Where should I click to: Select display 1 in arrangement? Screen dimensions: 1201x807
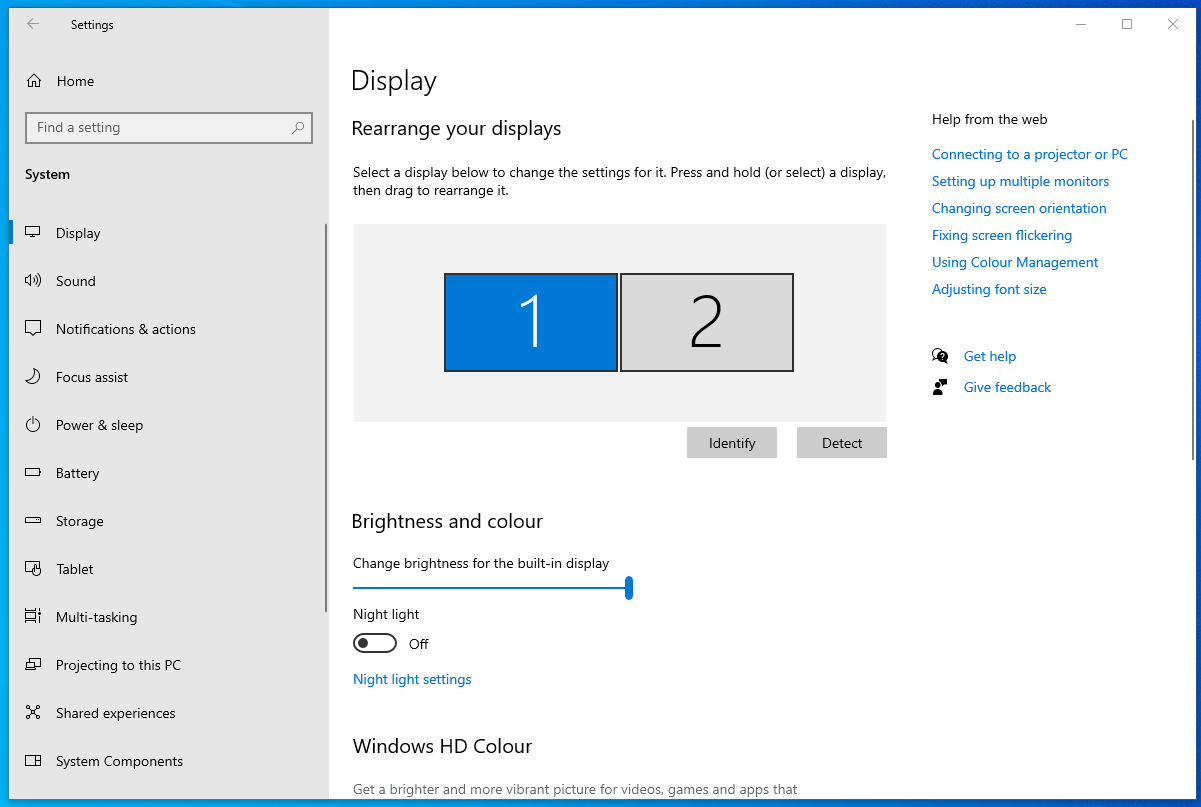(531, 322)
